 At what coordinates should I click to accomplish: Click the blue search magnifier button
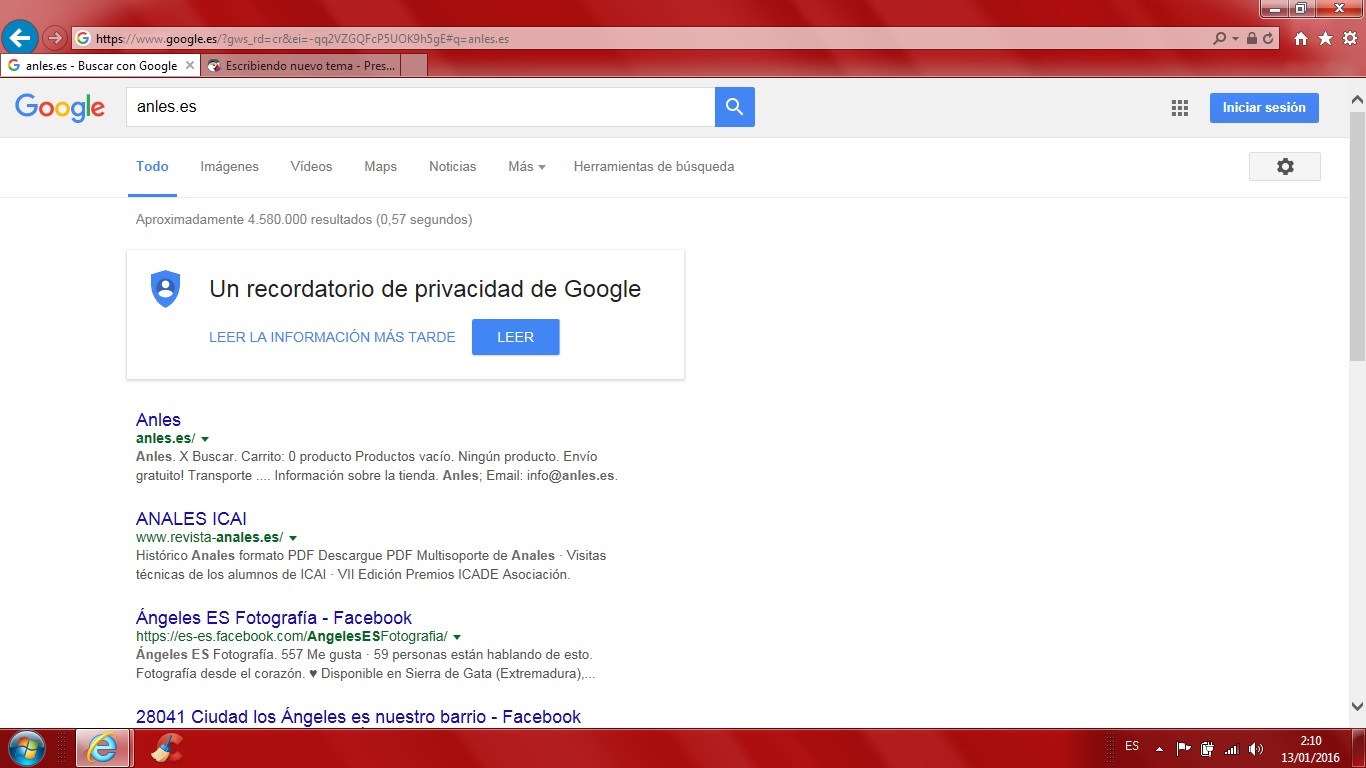coord(735,107)
